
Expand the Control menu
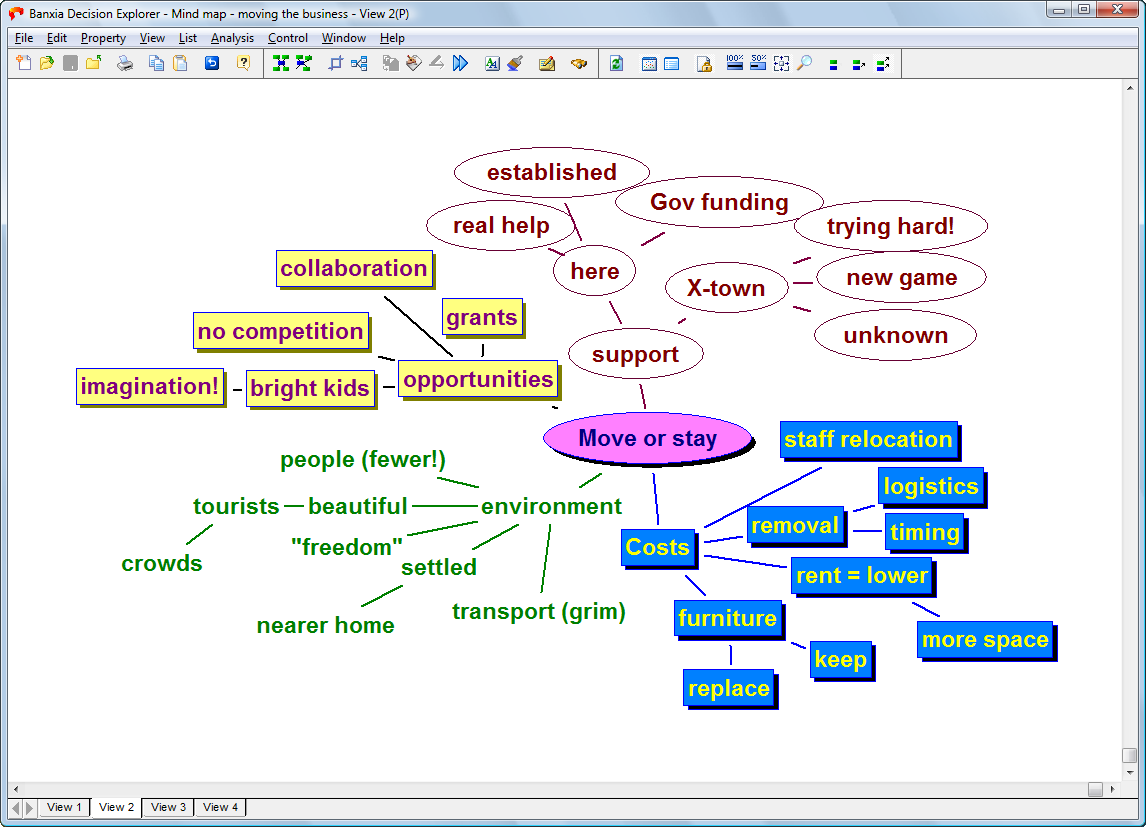pyautogui.click(x=288, y=38)
